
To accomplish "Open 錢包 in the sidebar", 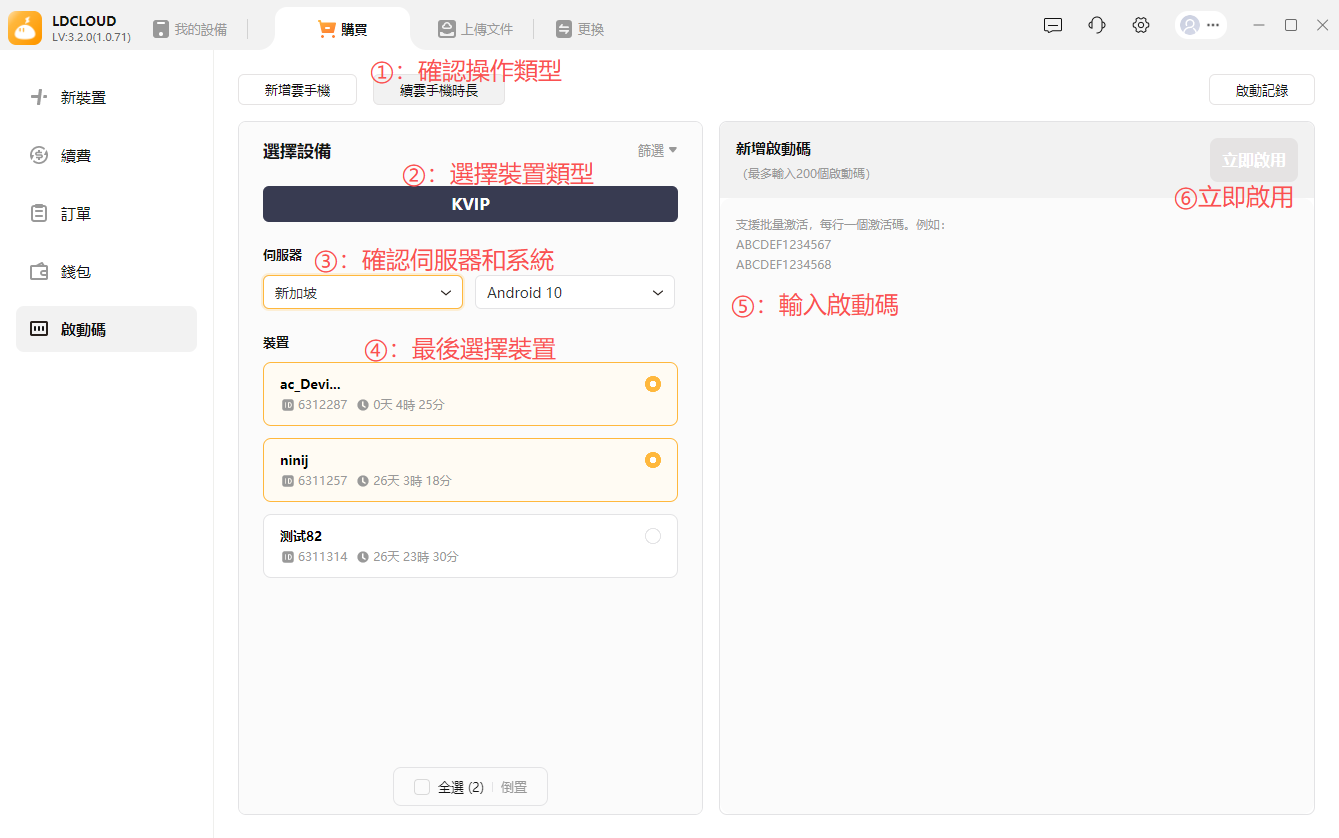I will (76, 272).
